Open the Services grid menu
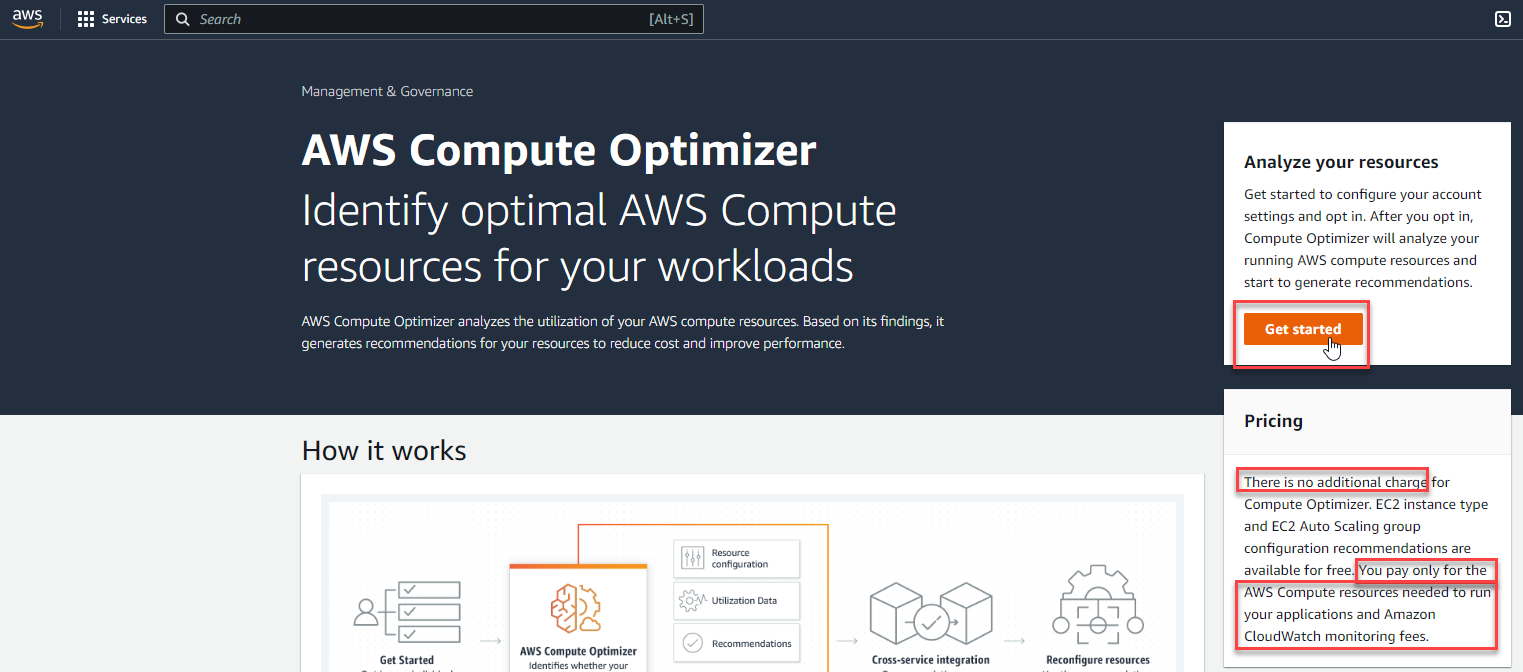This screenshot has height=672, width=1523. [112, 19]
